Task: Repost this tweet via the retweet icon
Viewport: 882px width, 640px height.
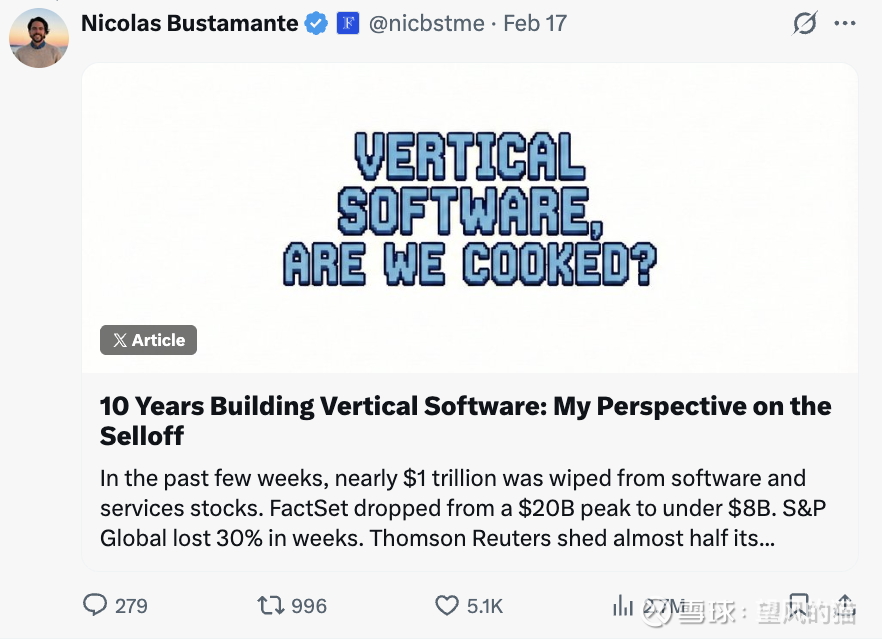Action: [x=270, y=605]
